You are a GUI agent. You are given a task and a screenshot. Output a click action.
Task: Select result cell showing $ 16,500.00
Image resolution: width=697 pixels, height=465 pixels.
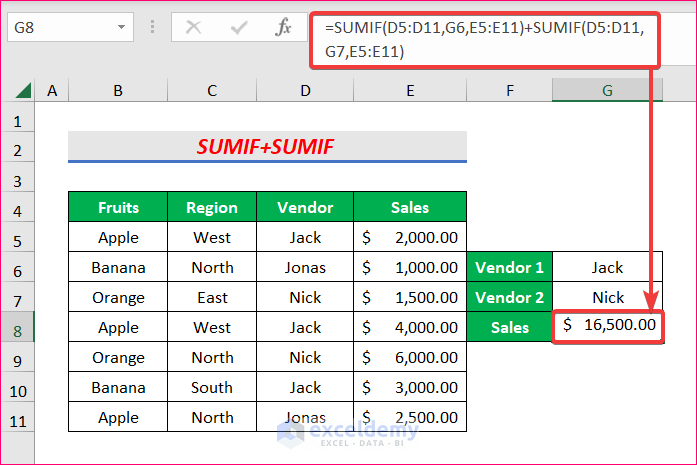click(x=607, y=327)
